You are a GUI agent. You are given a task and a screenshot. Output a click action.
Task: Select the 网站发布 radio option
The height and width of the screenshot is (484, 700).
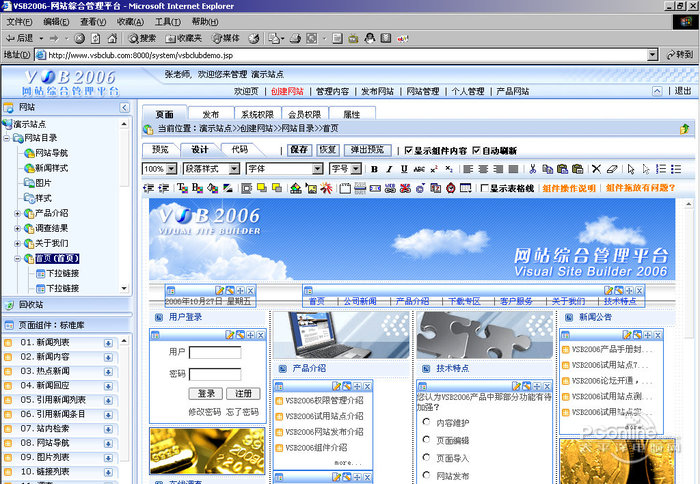tap(426, 475)
